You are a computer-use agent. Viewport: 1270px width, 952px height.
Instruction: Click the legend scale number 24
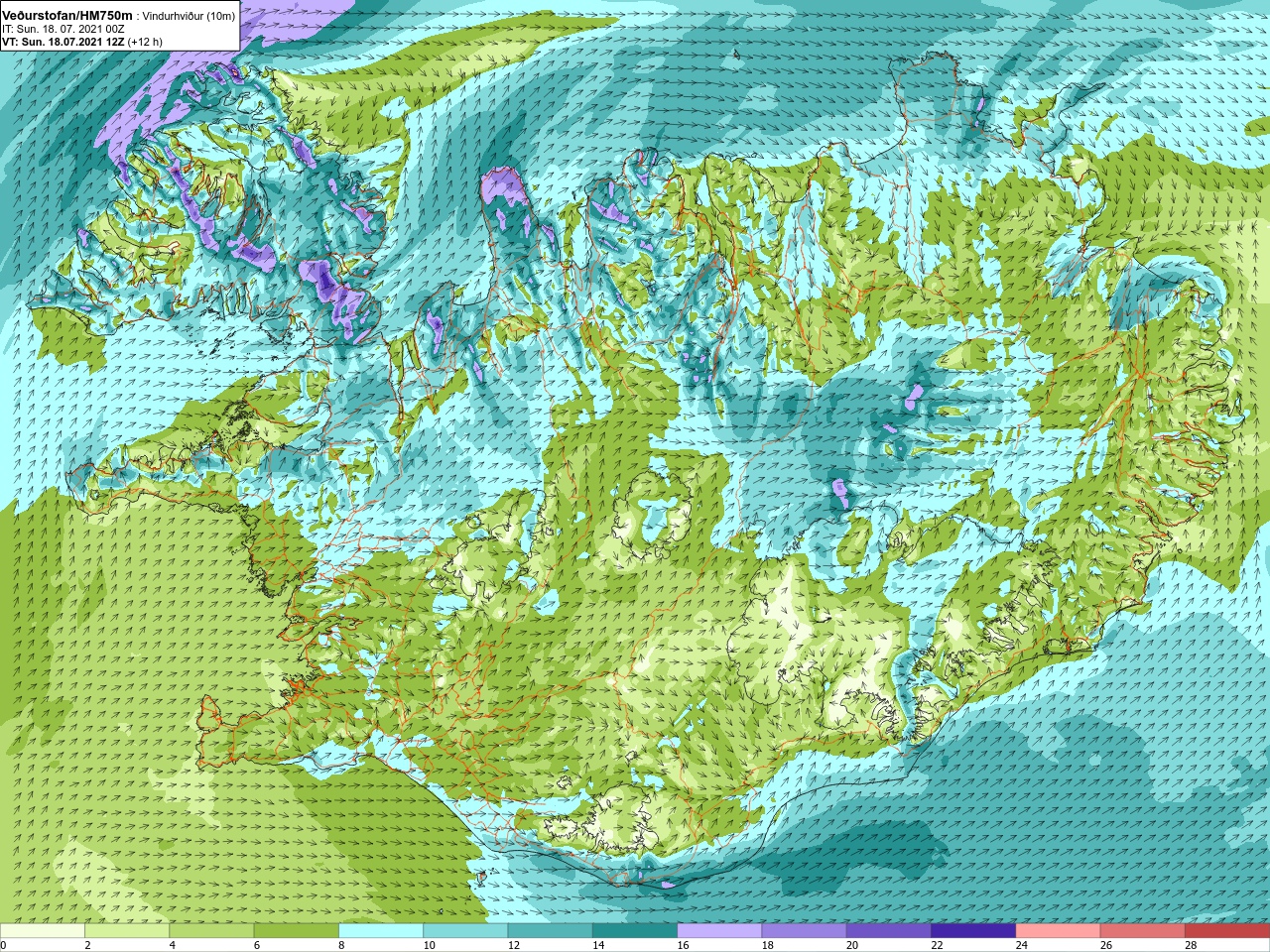click(x=1021, y=945)
